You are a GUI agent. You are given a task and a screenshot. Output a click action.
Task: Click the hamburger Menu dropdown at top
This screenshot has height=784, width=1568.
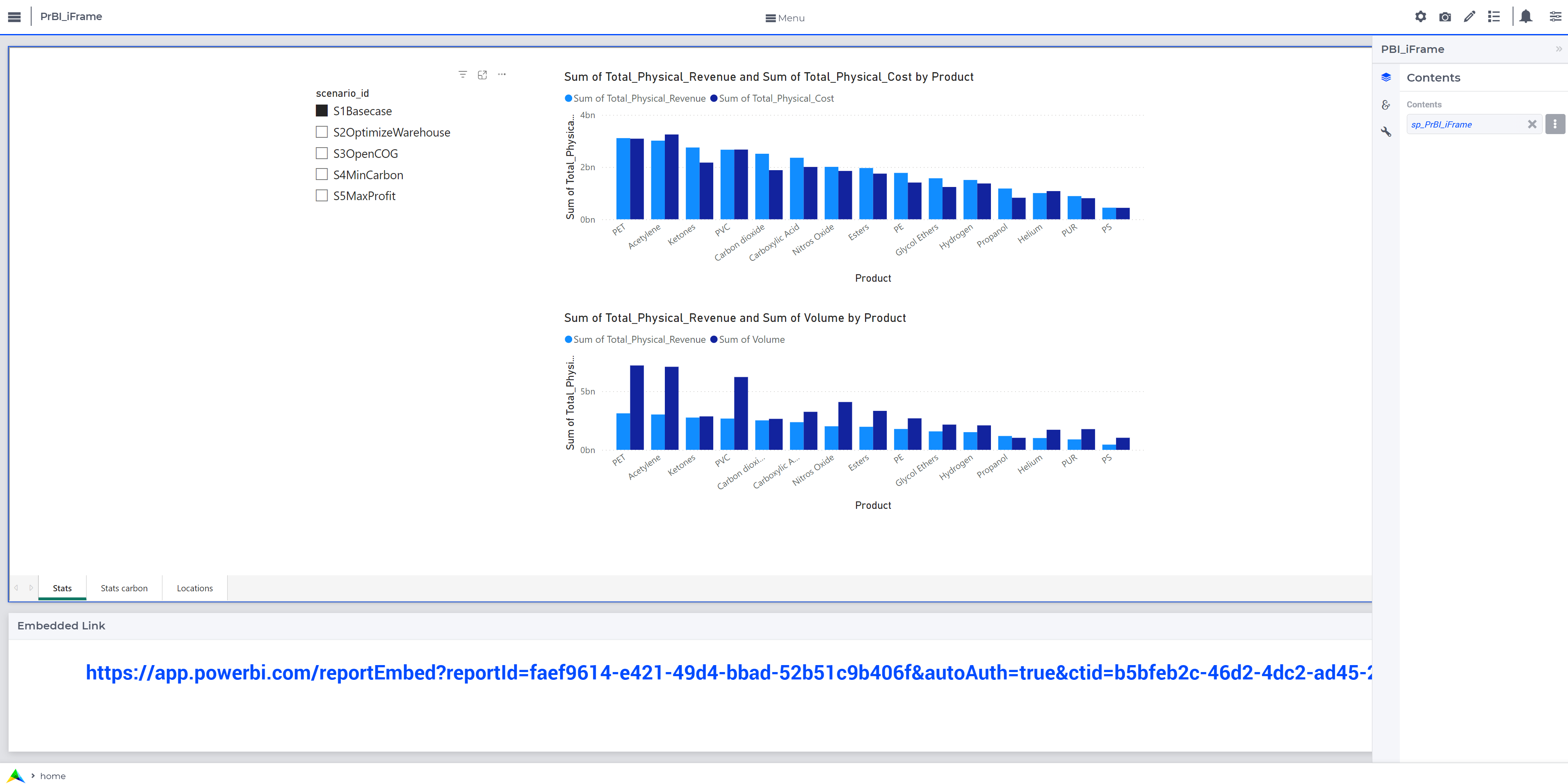click(784, 17)
